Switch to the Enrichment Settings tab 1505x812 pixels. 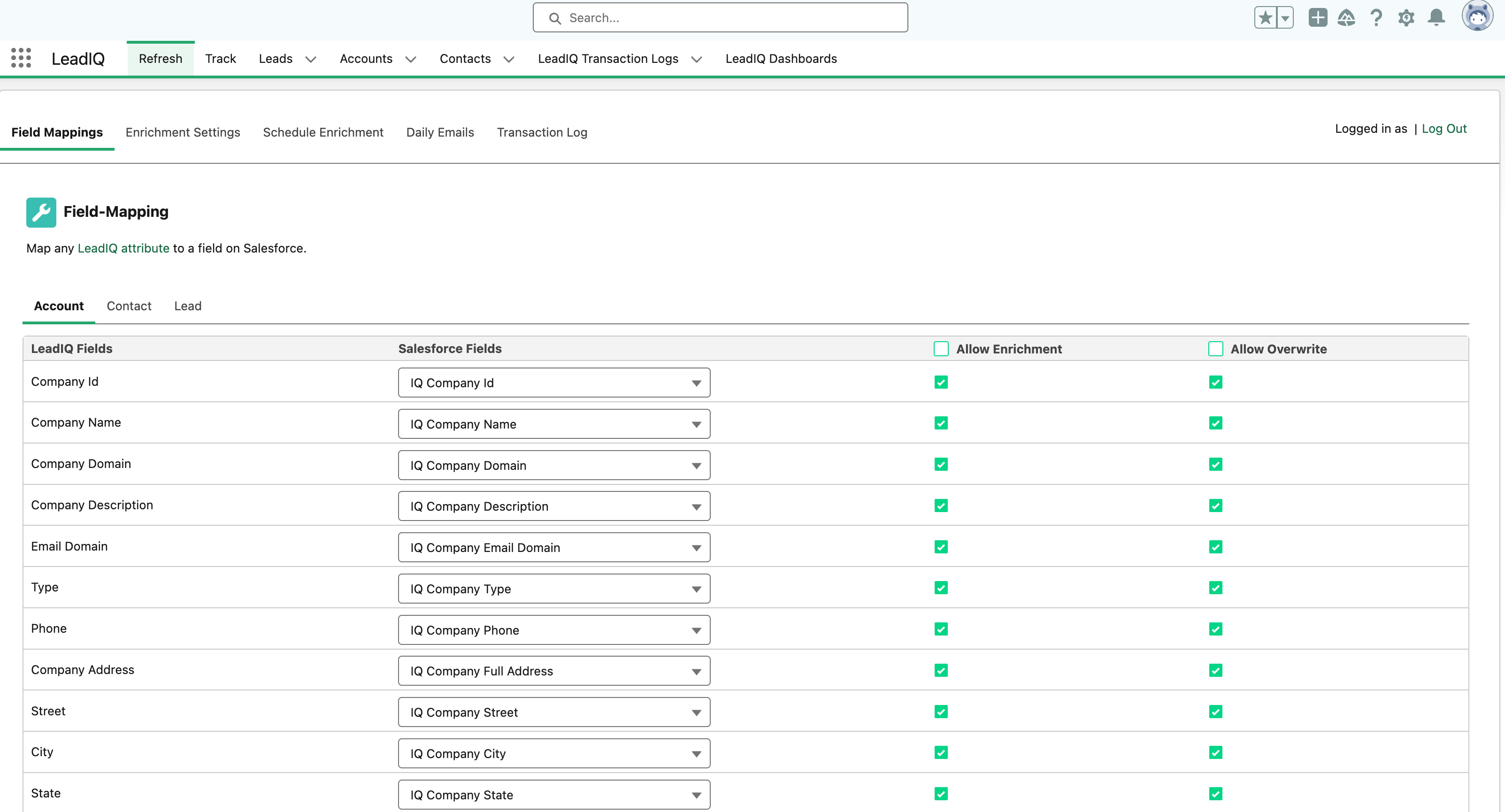pyautogui.click(x=182, y=132)
